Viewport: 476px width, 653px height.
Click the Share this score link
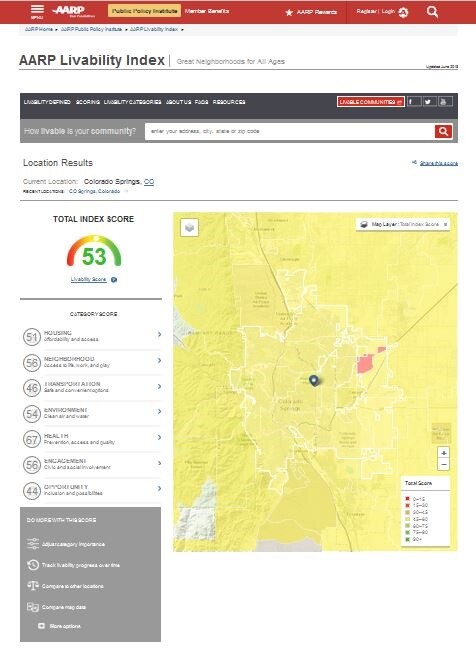tap(439, 163)
